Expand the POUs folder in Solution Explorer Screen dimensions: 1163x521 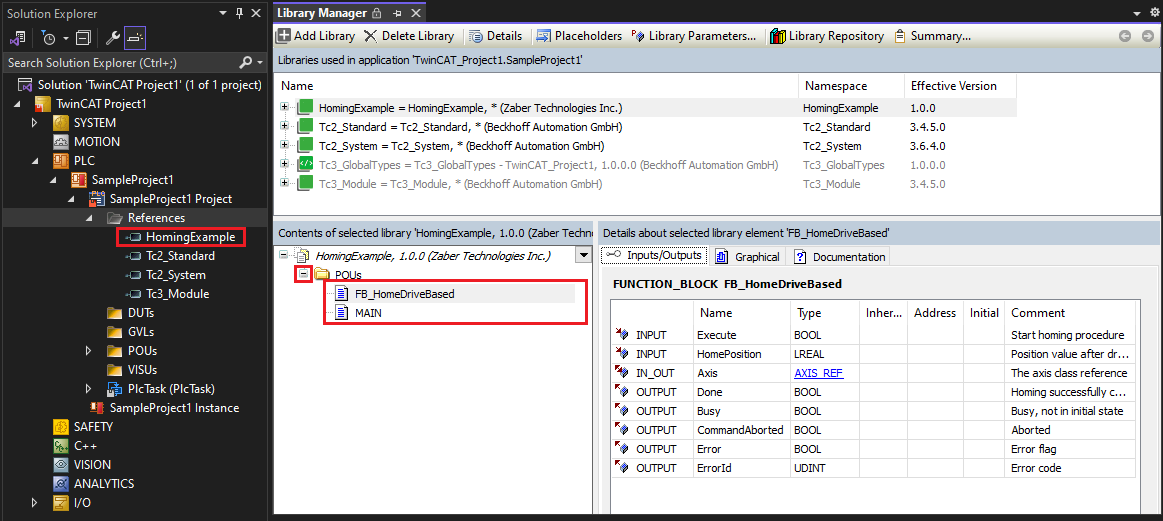[89, 350]
